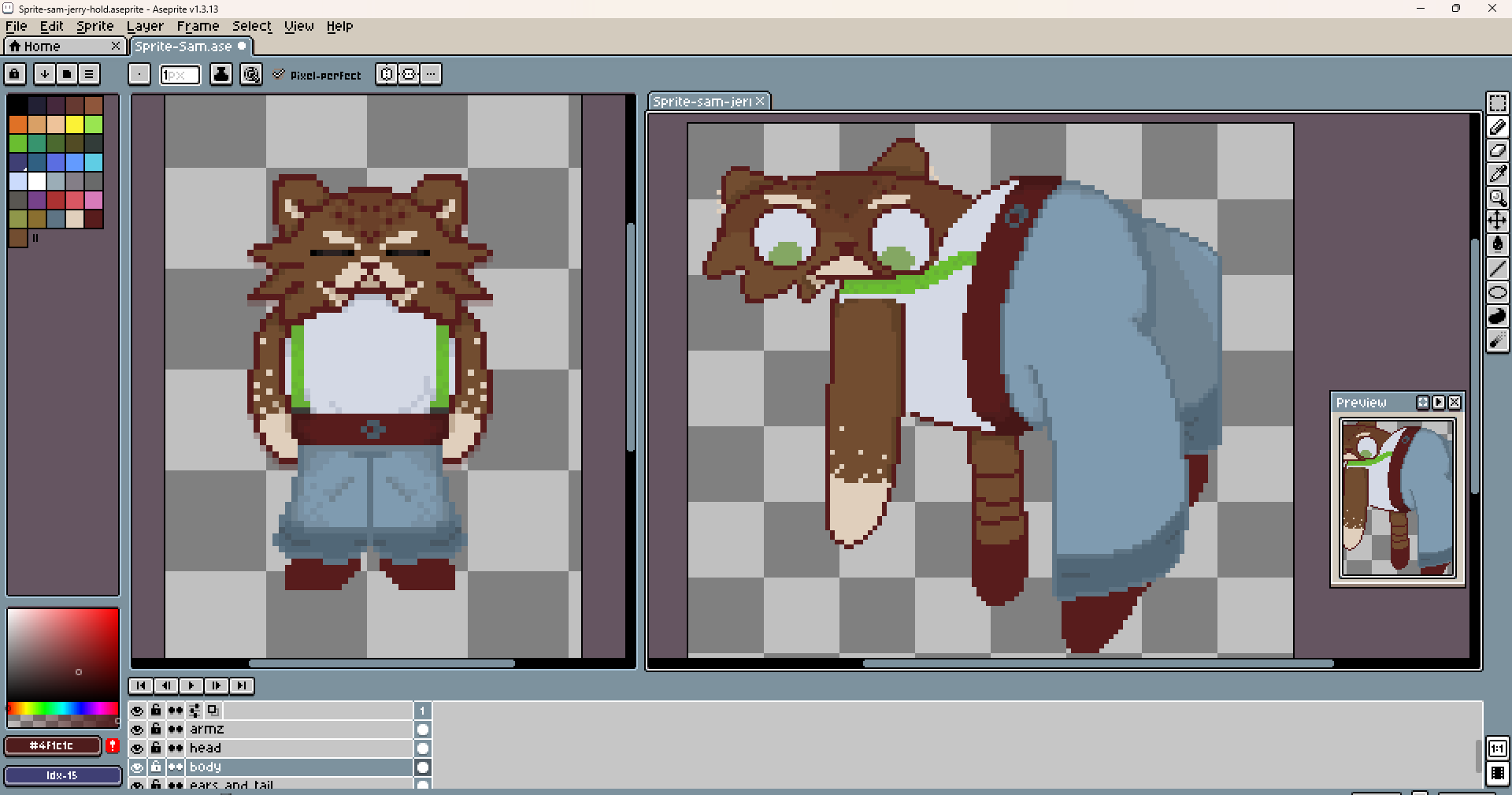Open the palette options menu
Image resolution: width=1512 pixels, height=795 pixels.
click(89, 74)
